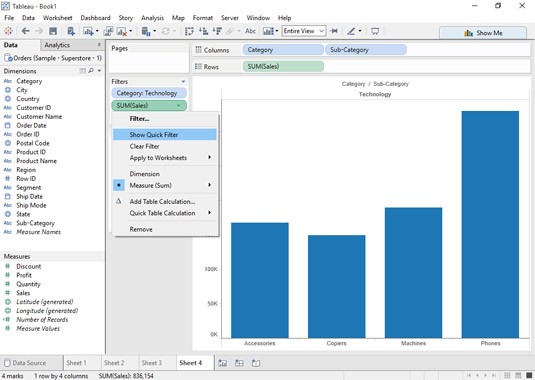Open the Analysis menu
This screenshot has height=380, width=535.
coord(152,18)
